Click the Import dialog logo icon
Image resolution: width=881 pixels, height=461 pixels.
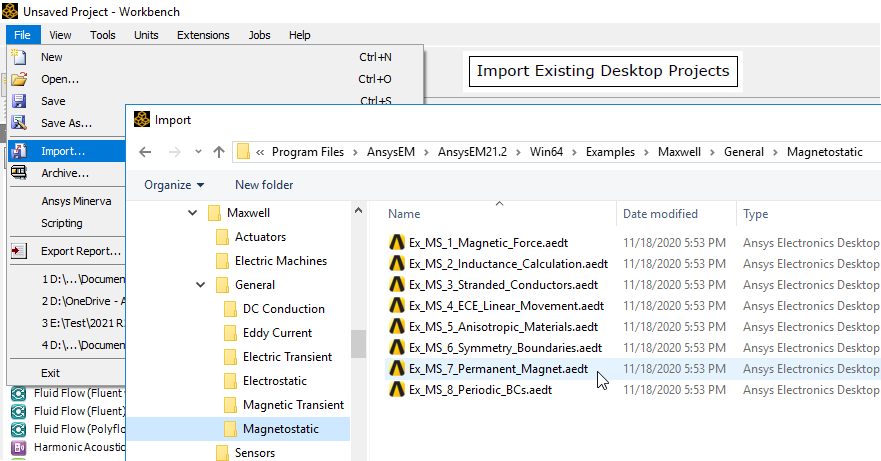(x=142, y=119)
